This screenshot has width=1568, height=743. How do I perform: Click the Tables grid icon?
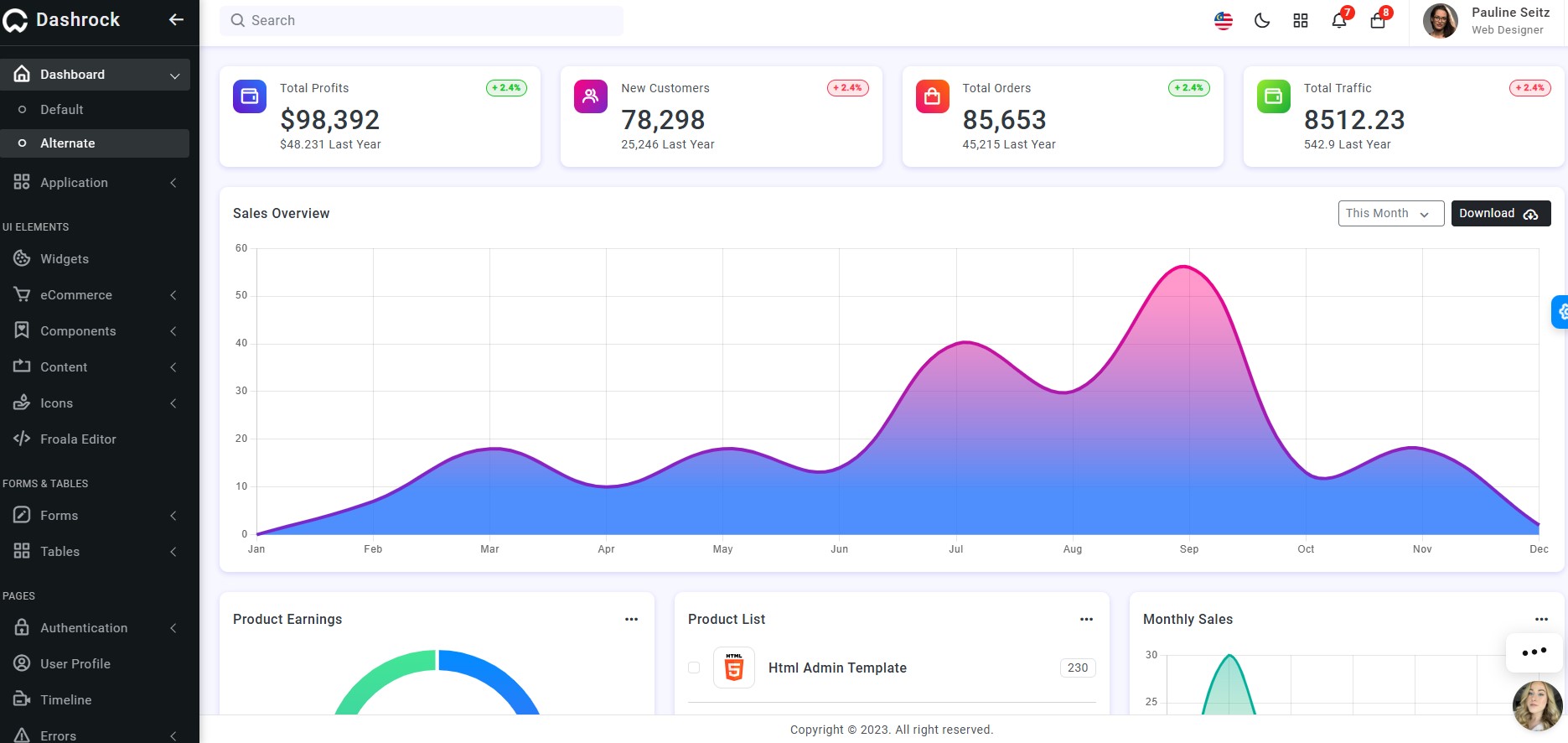click(x=22, y=551)
